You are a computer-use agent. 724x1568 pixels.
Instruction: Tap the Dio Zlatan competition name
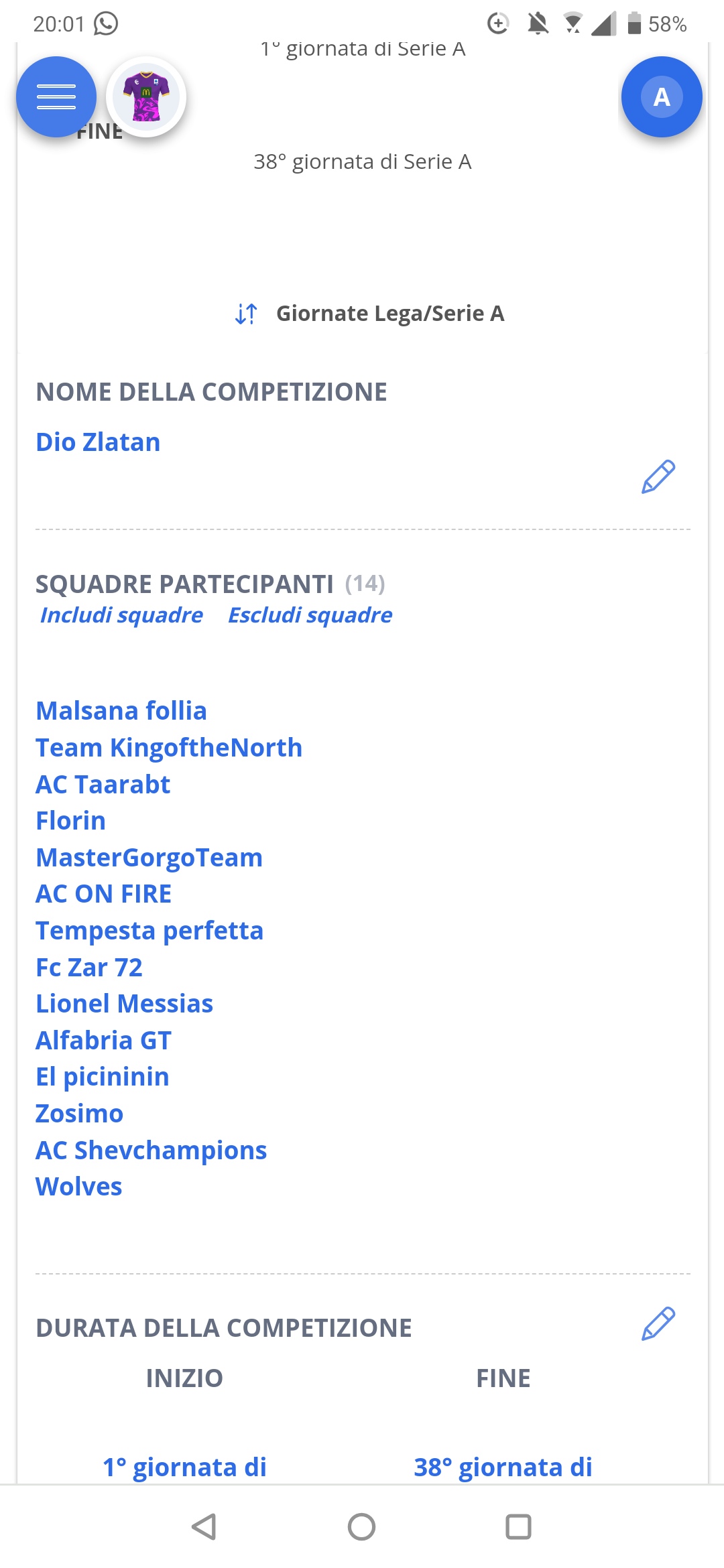pyautogui.click(x=98, y=442)
